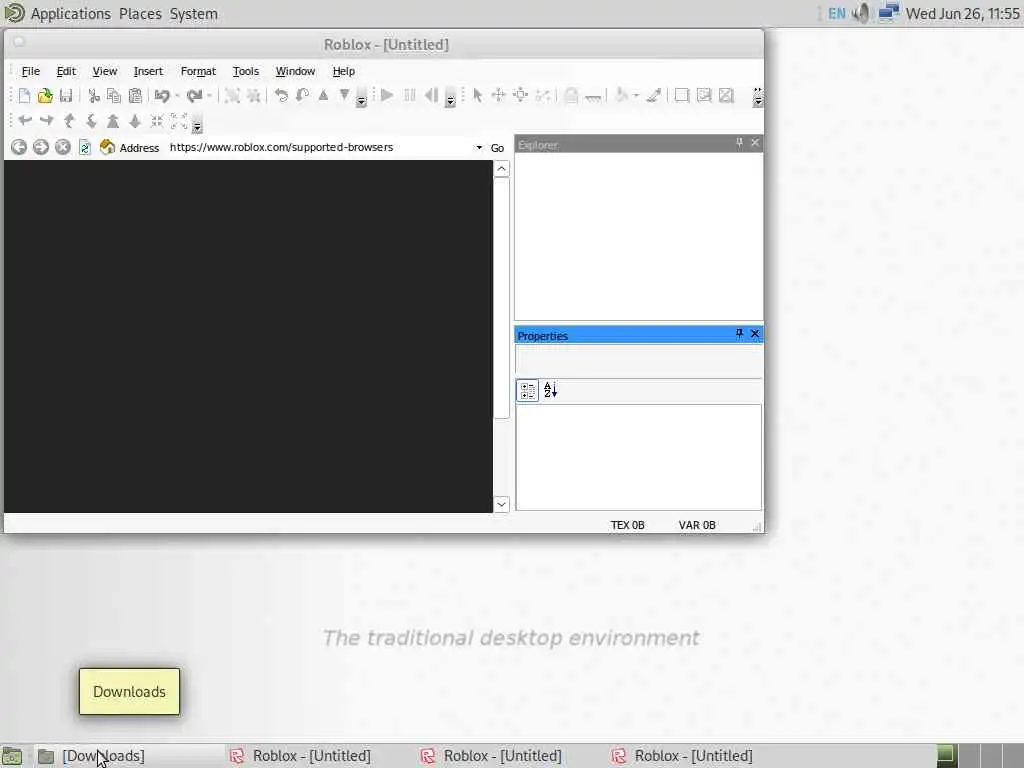The image size is (1024, 768).
Task: Paste from clipboard toolbar icon
Action: [x=135, y=96]
